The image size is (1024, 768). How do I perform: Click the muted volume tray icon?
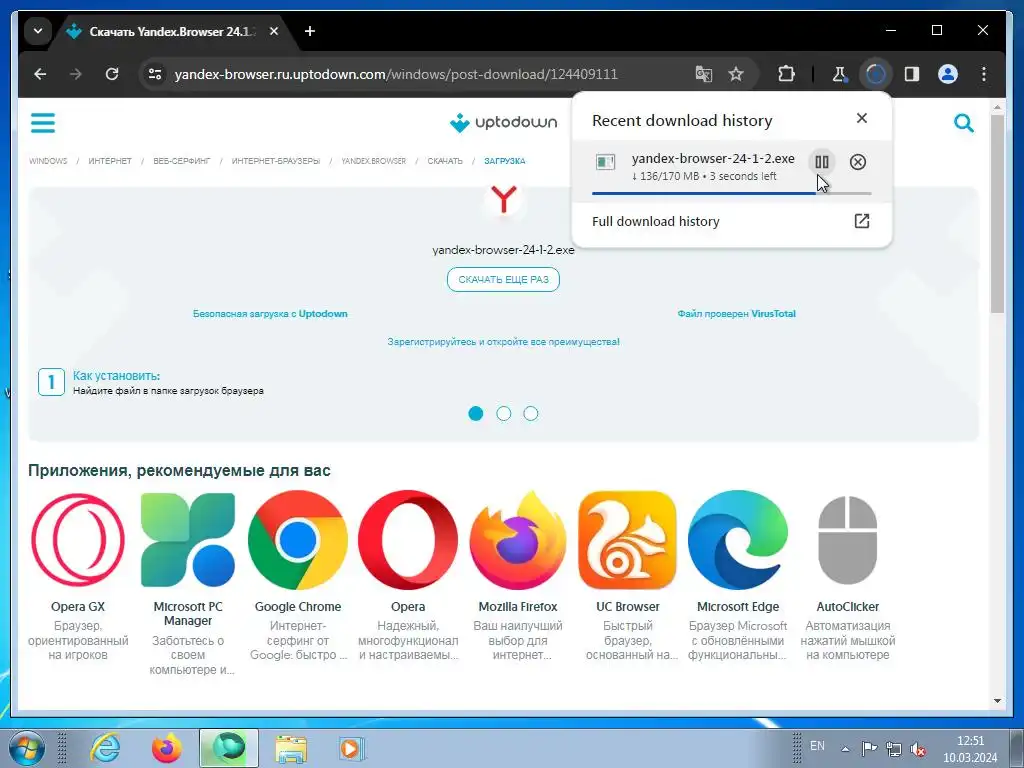coord(918,749)
